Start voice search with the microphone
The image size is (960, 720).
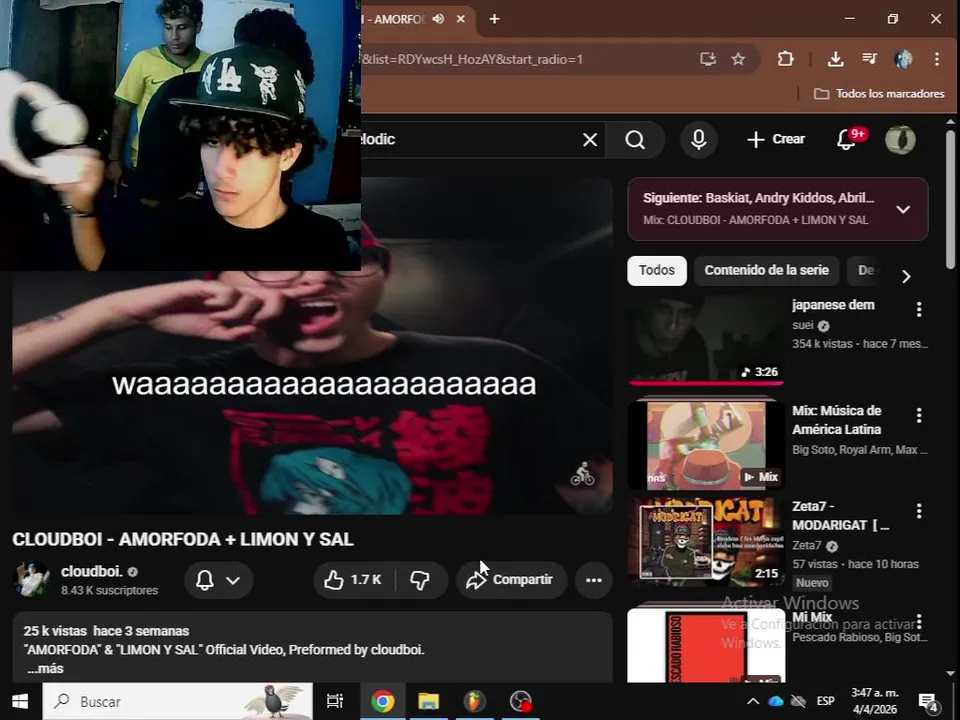tap(699, 140)
